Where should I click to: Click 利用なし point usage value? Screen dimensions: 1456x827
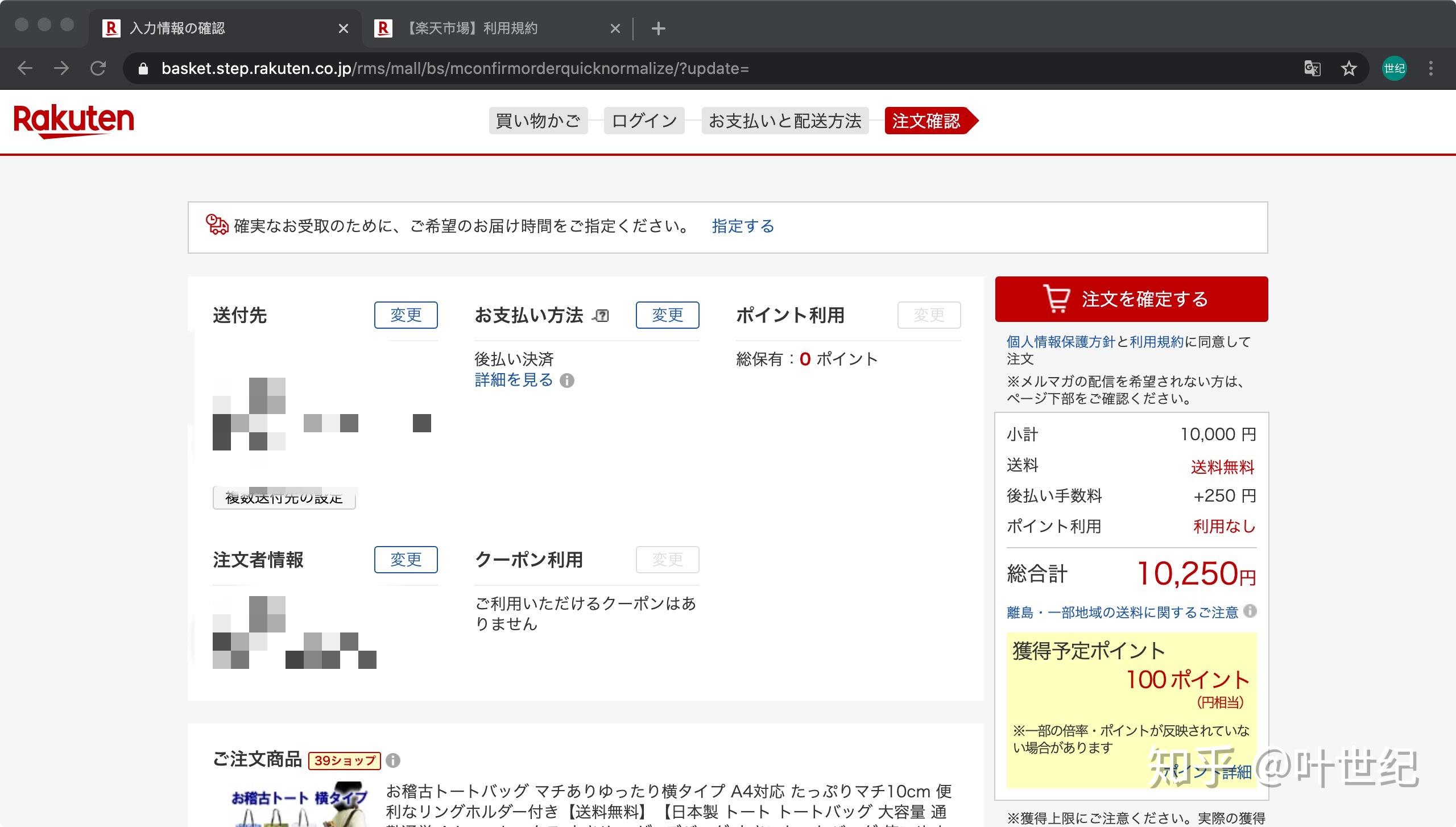[1225, 526]
